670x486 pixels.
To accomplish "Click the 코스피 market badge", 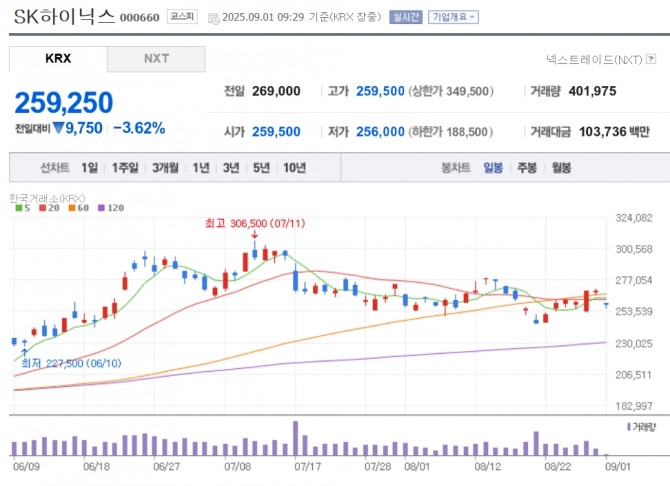I will [x=181, y=17].
